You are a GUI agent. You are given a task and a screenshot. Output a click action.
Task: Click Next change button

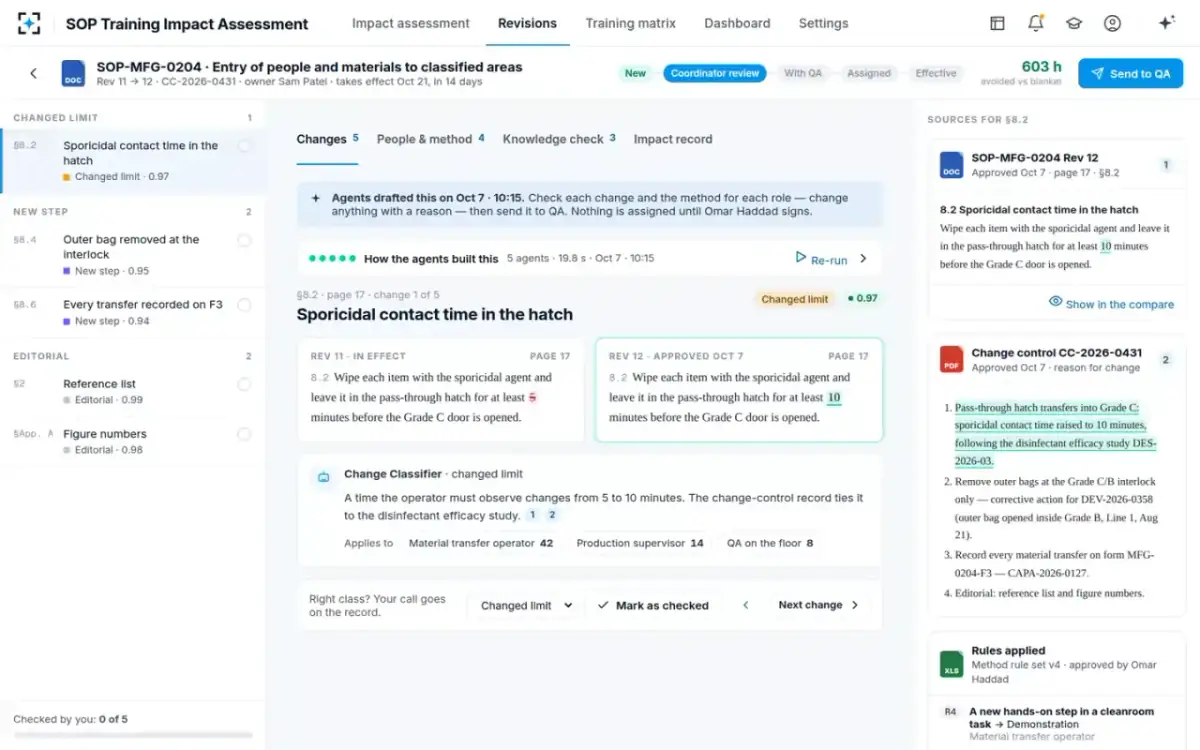(819, 605)
